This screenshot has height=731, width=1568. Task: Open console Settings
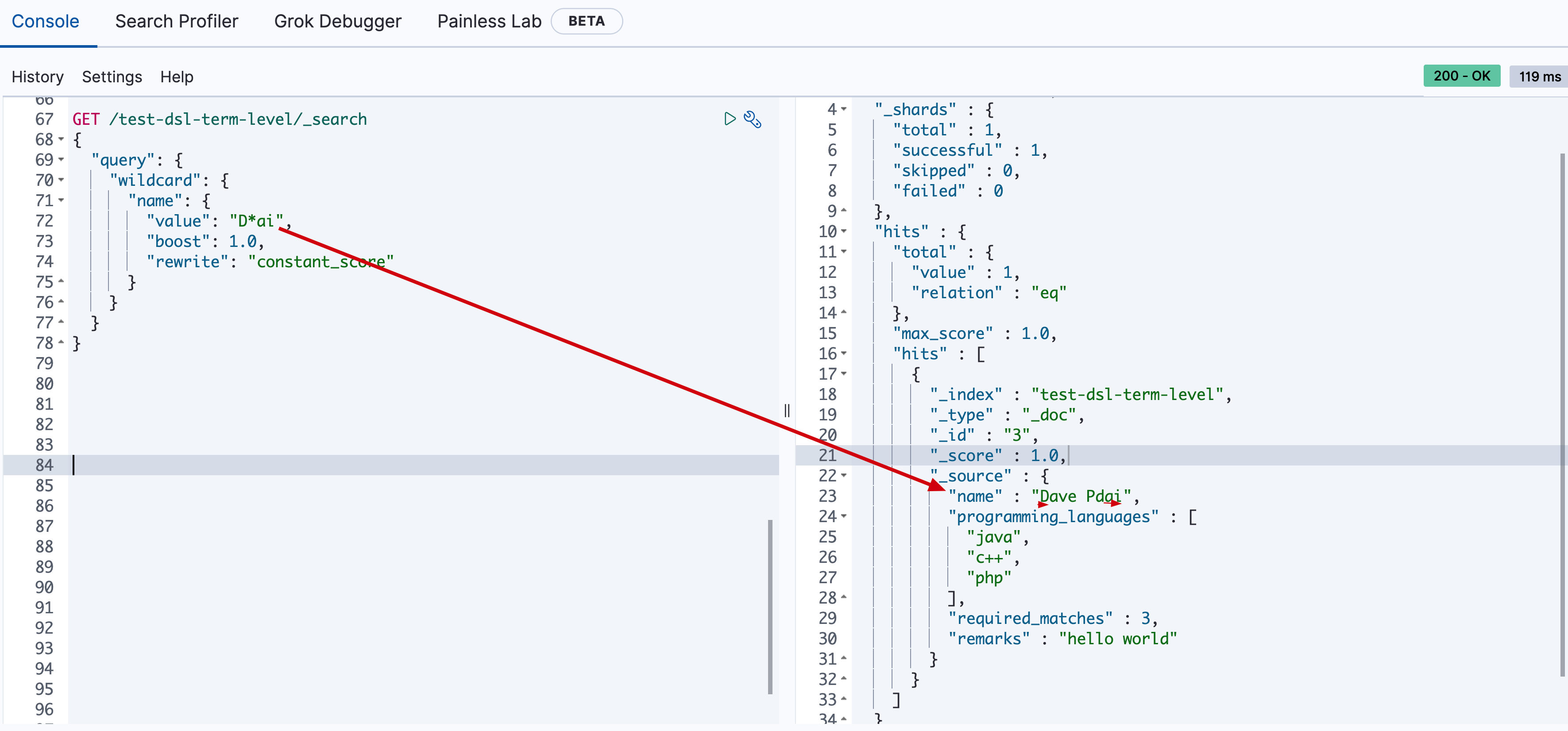112,77
